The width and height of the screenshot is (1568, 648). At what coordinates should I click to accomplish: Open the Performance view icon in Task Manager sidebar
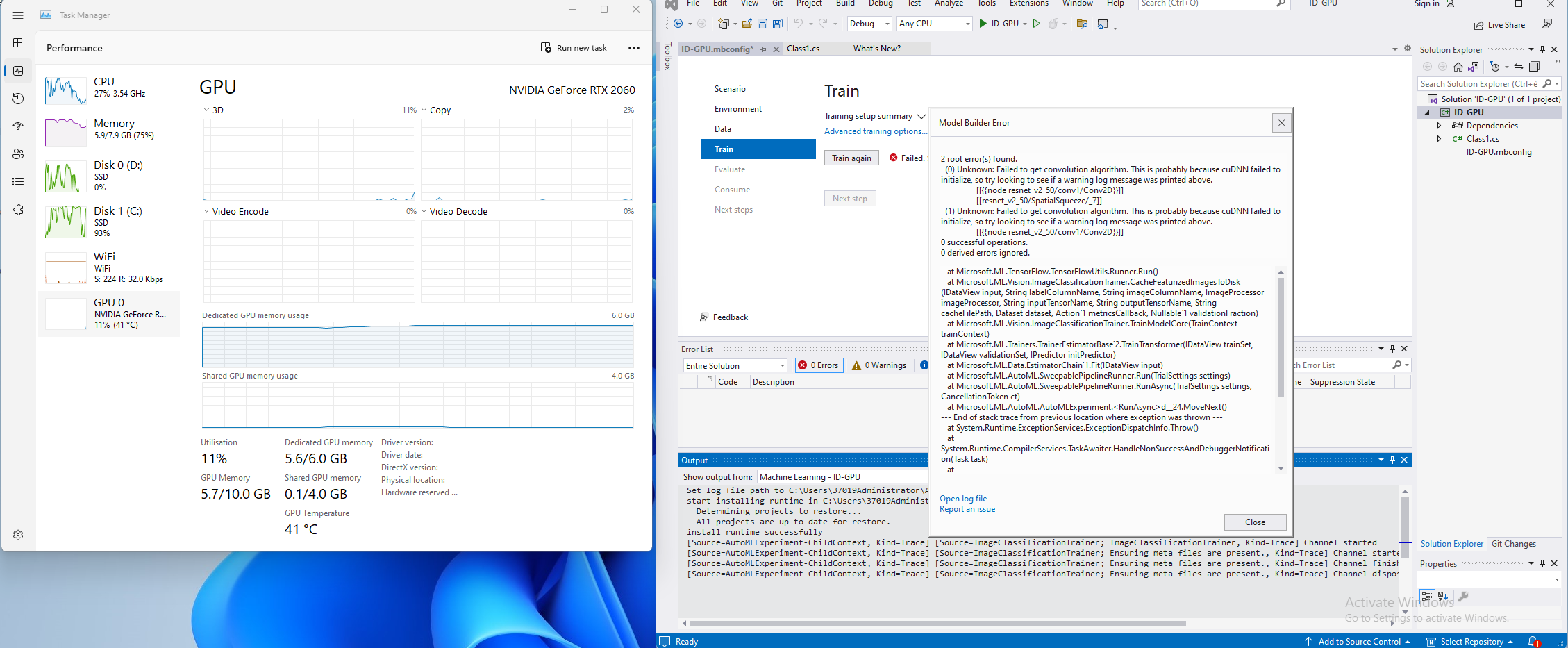(x=18, y=70)
